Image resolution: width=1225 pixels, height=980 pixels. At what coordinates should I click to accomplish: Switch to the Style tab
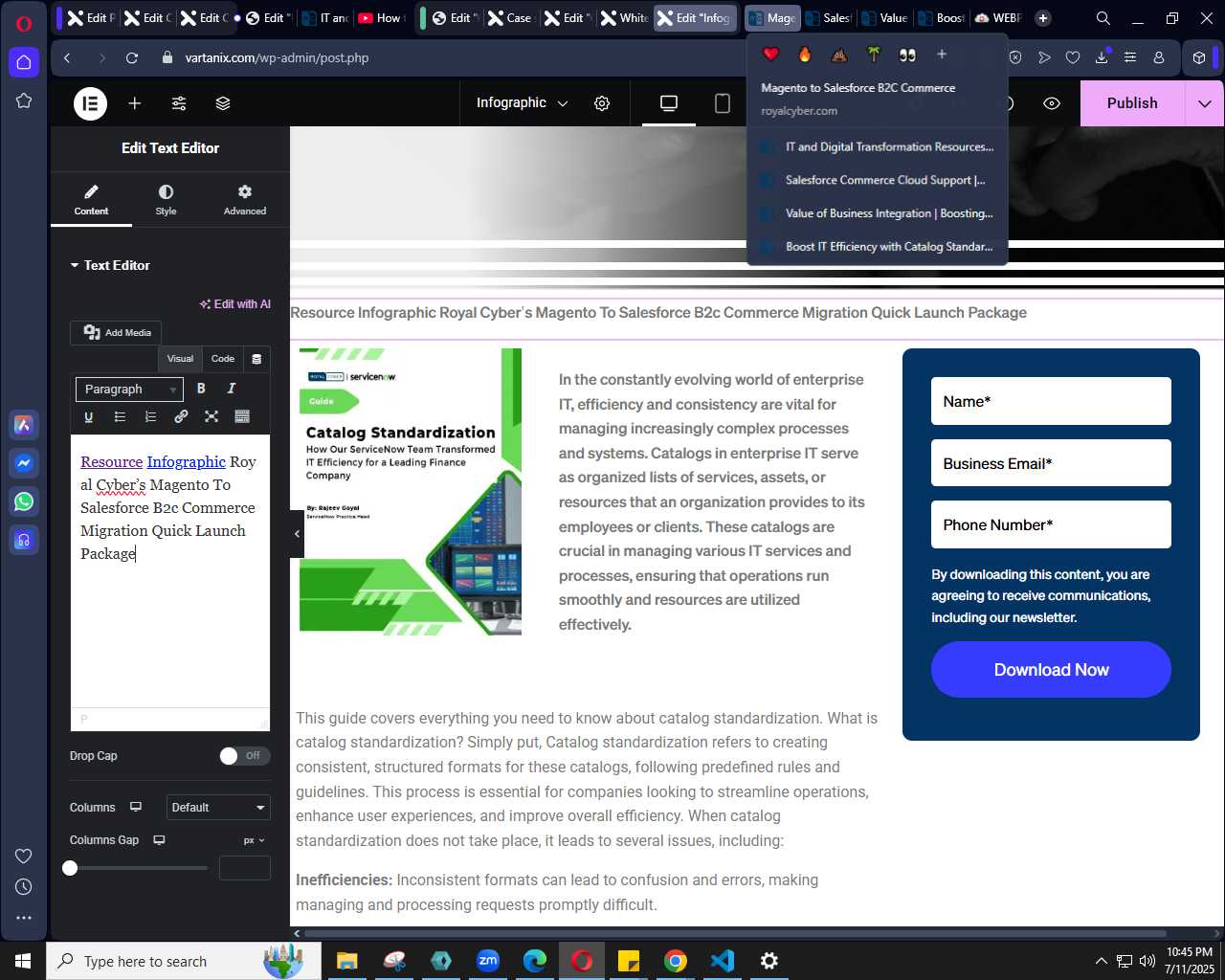[x=166, y=199]
